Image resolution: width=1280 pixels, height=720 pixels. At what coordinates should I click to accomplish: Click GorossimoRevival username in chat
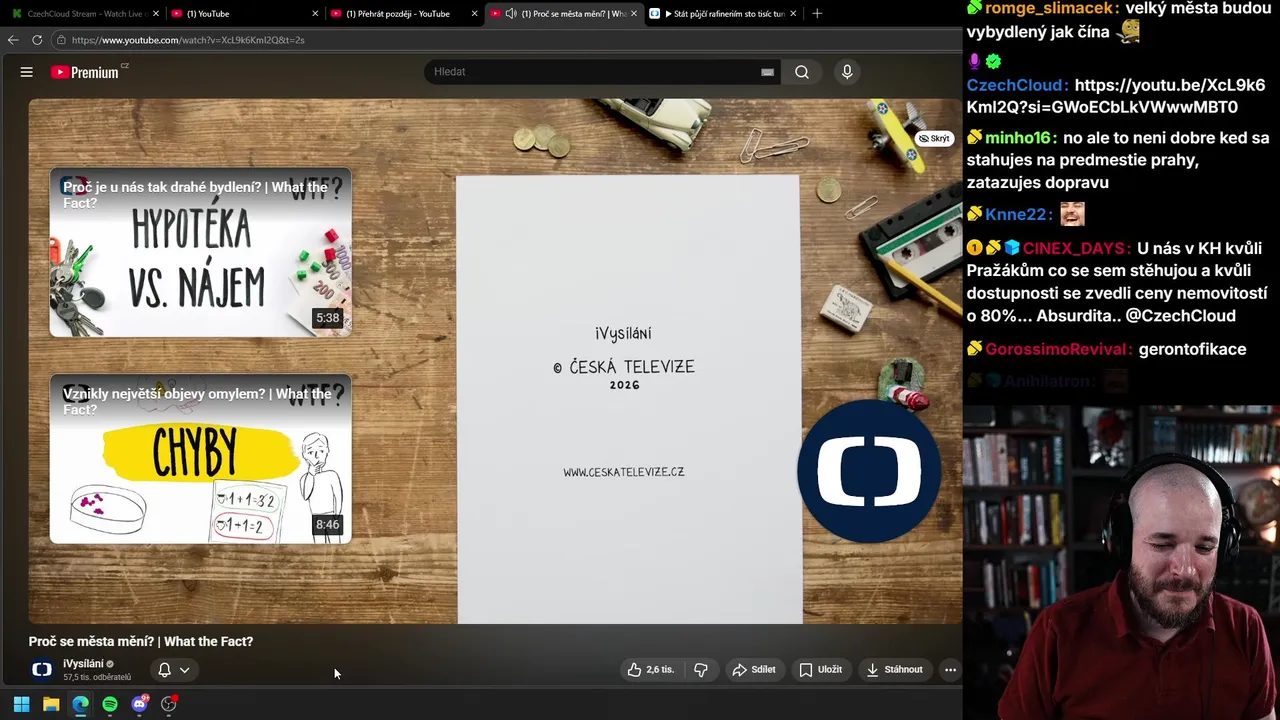click(x=1058, y=349)
